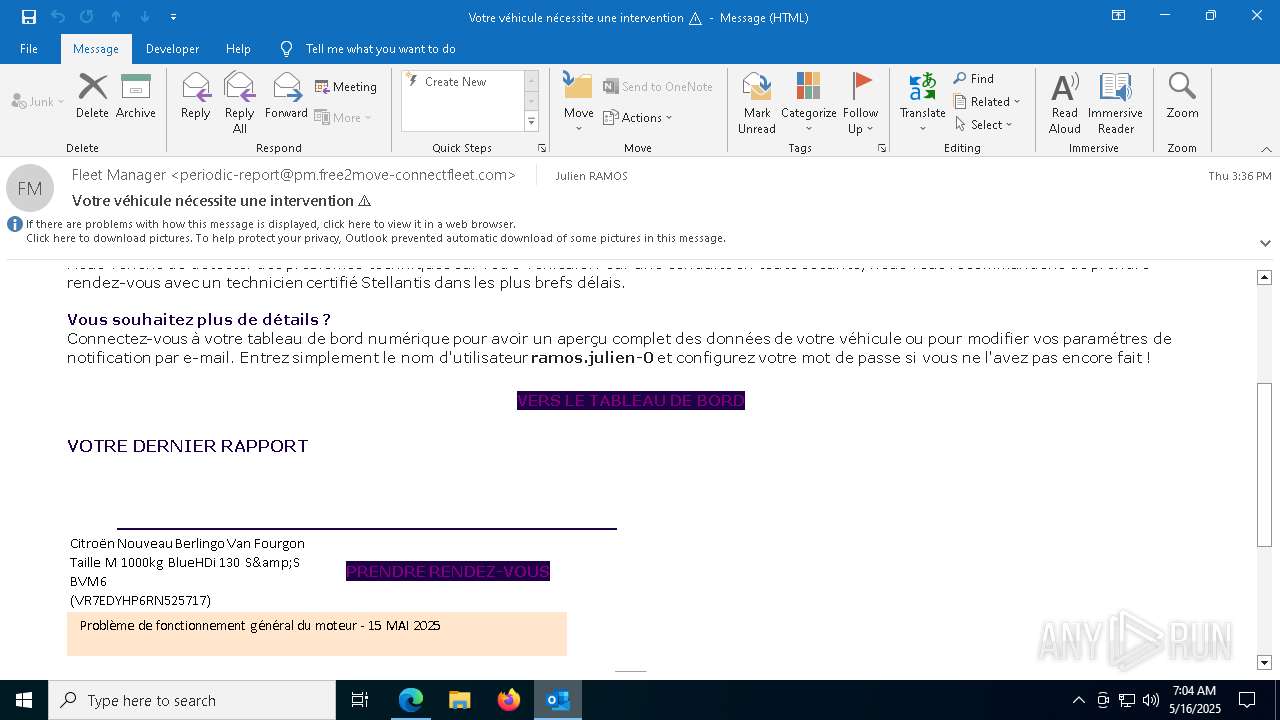Open Immersive Reader
This screenshot has height=720, width=1280.
(1115, 102)
